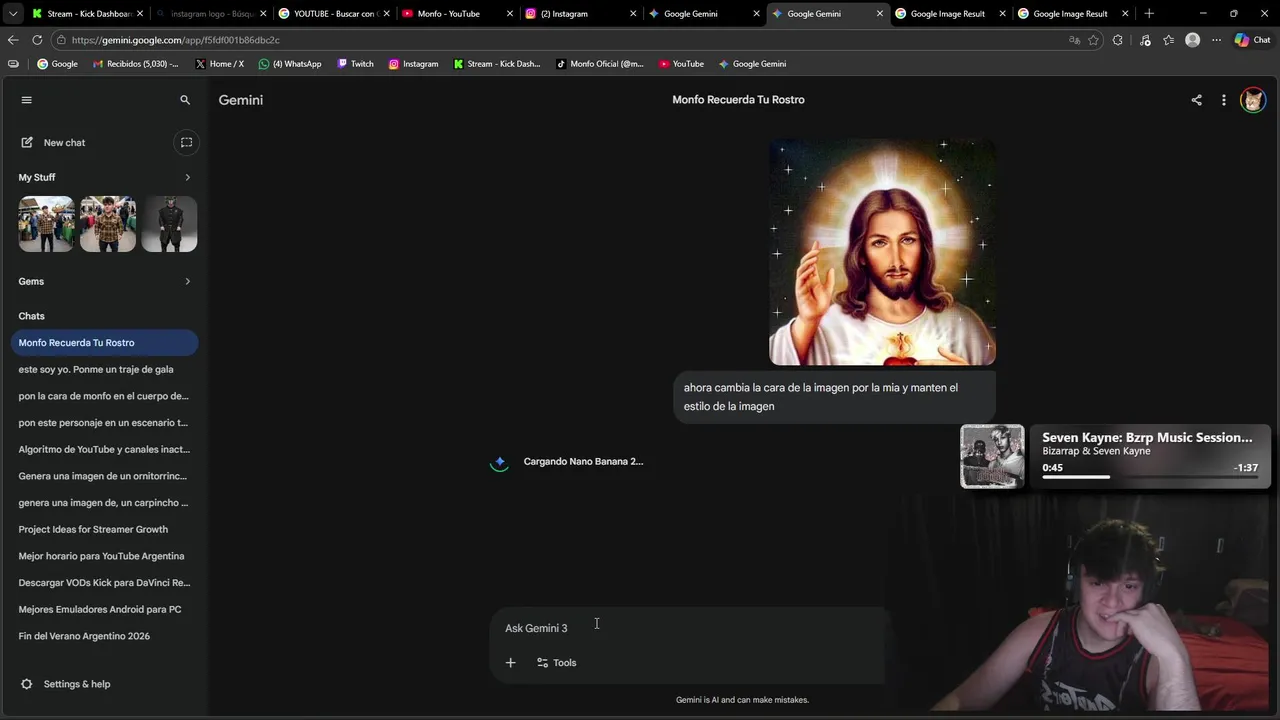Open the Google bookmark
This screenshot has height=720, width=1280.
click(x=57, y=64)
